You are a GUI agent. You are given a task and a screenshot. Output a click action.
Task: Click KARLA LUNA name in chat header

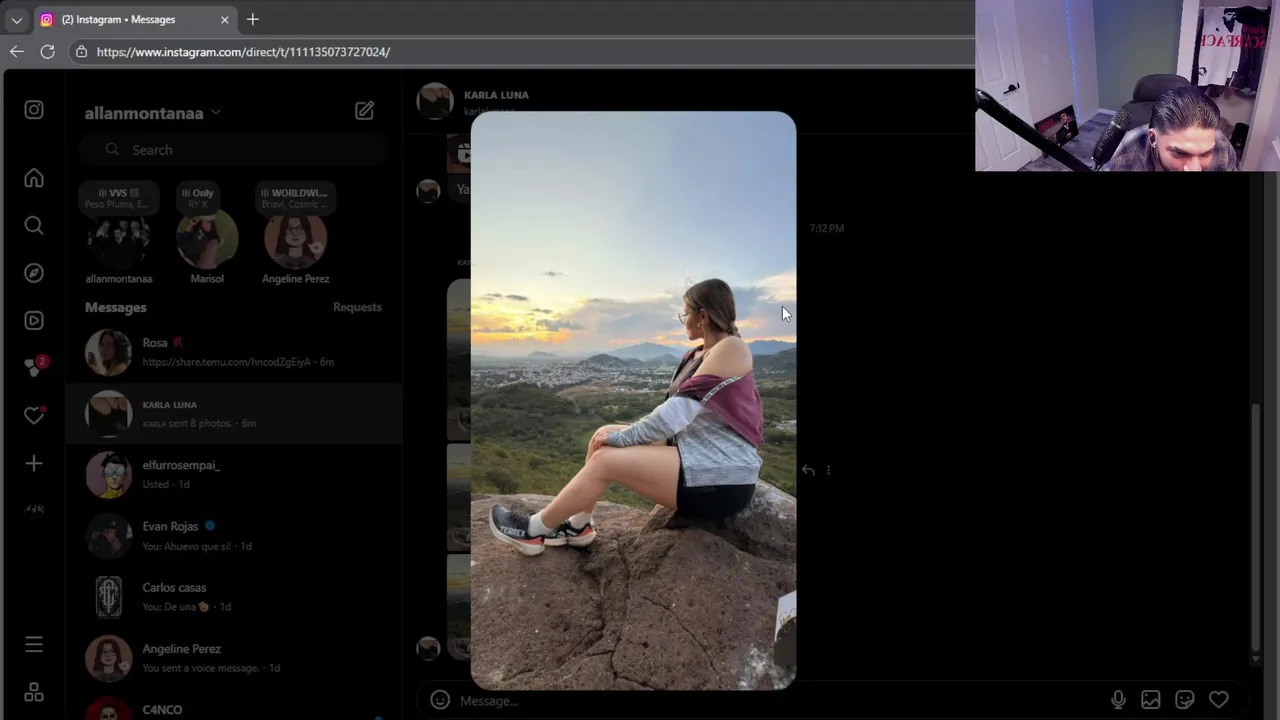(496, 95)
